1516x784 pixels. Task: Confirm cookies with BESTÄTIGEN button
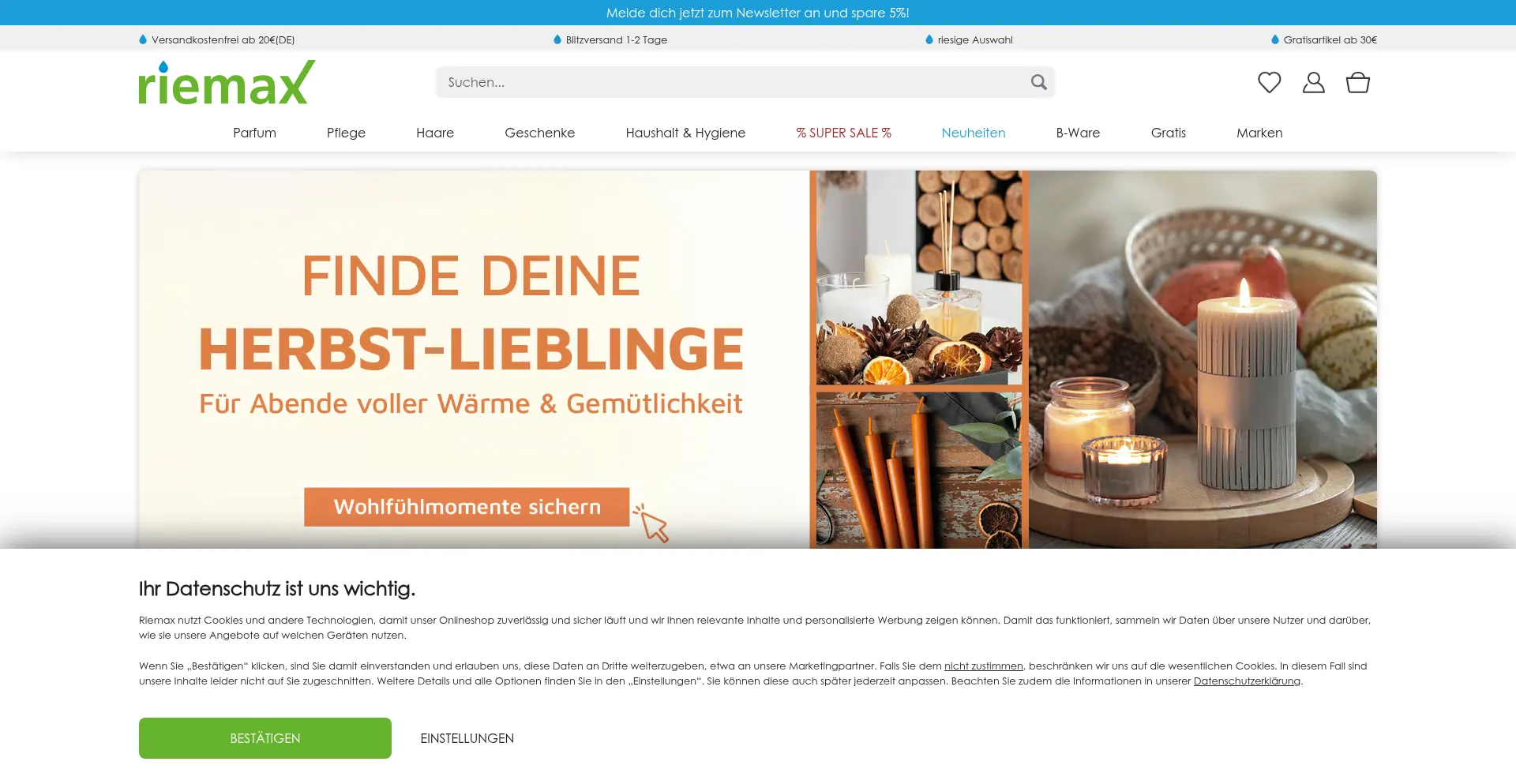(265, 738)
